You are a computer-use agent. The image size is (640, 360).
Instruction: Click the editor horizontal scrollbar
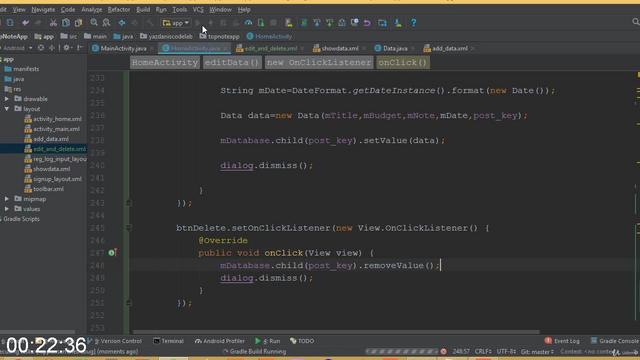(x=336, y=332)
